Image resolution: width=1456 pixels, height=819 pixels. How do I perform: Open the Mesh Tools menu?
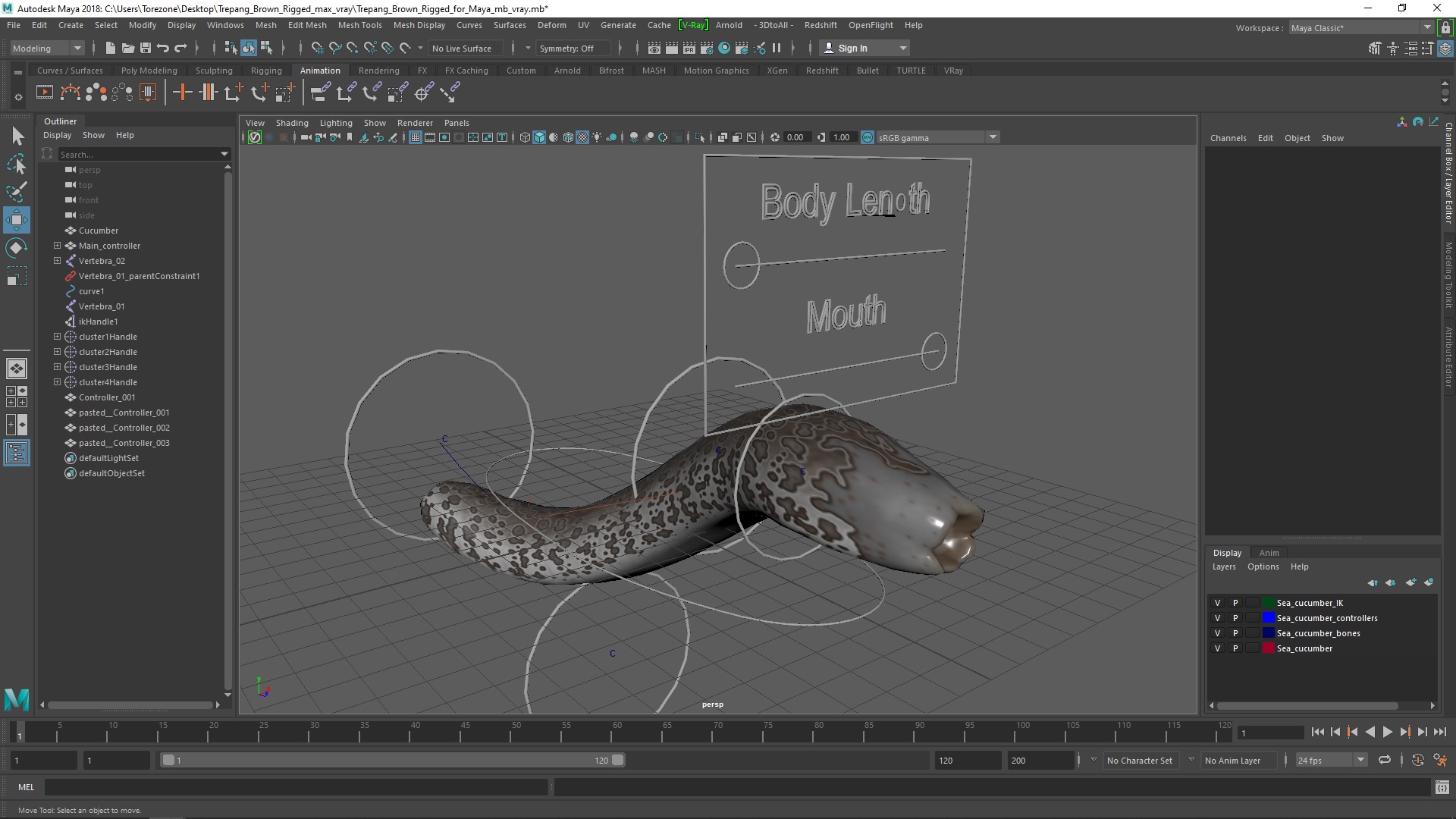tap(359, 25)
